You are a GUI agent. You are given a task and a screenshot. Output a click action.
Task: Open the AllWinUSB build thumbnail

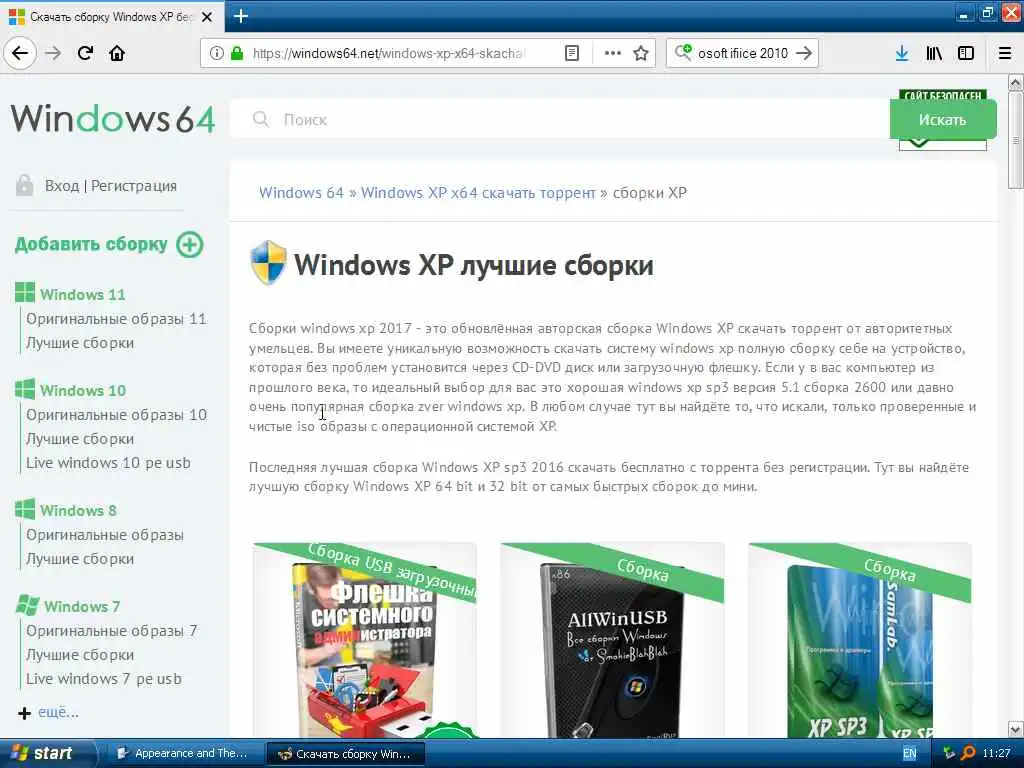coord(612,641)
